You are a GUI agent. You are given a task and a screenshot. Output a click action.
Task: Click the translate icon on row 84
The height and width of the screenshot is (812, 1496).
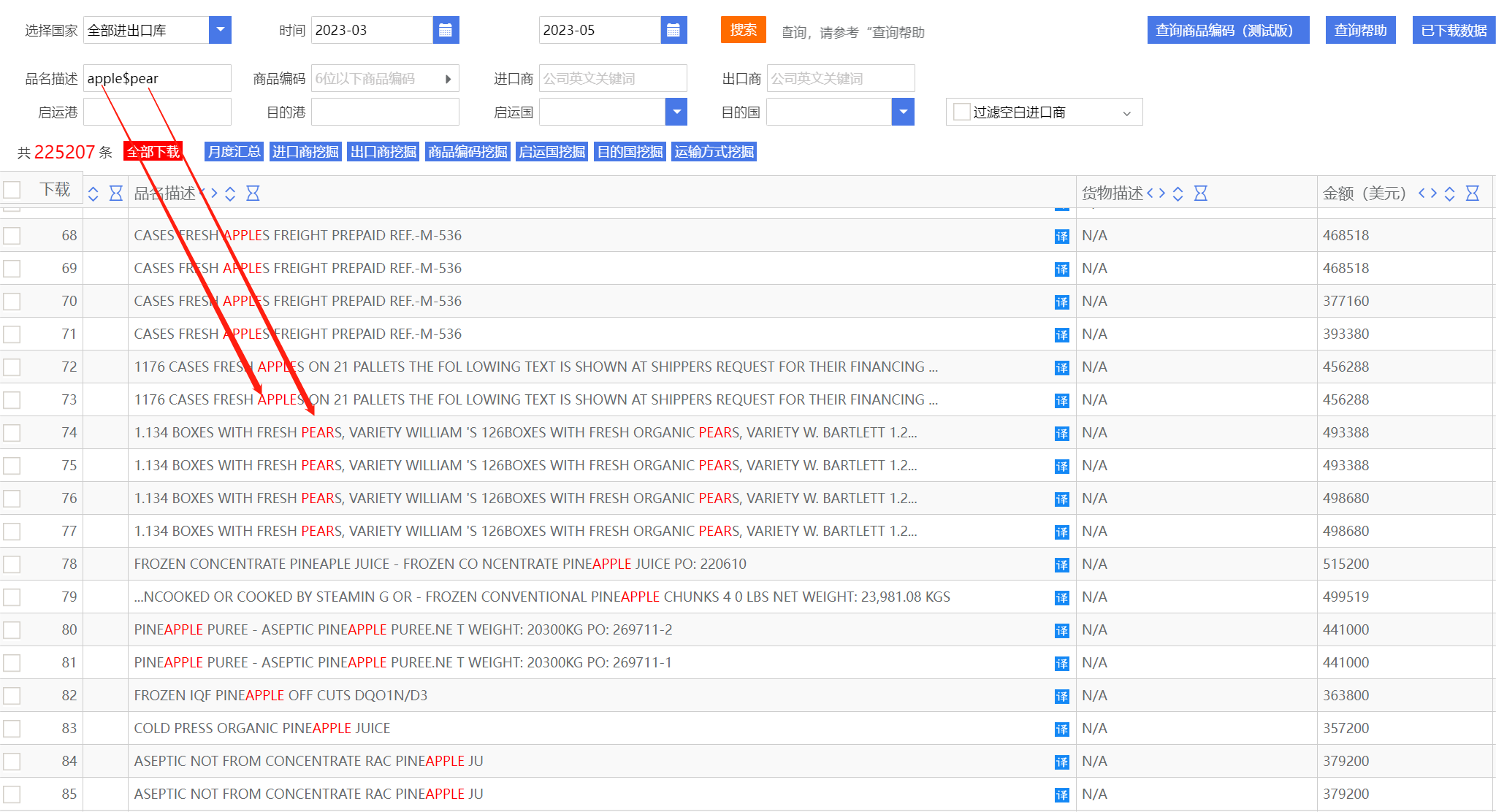[1061, 762]
